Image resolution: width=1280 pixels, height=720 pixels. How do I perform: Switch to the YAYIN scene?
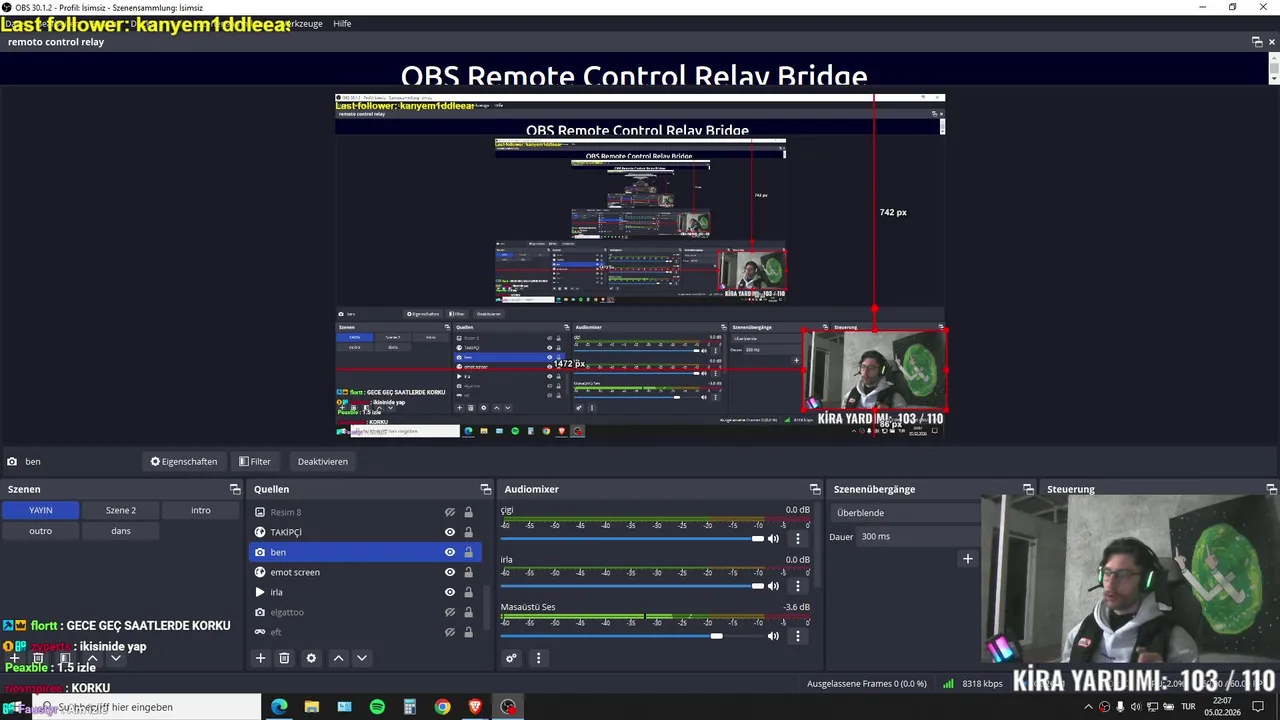[40, 510]
